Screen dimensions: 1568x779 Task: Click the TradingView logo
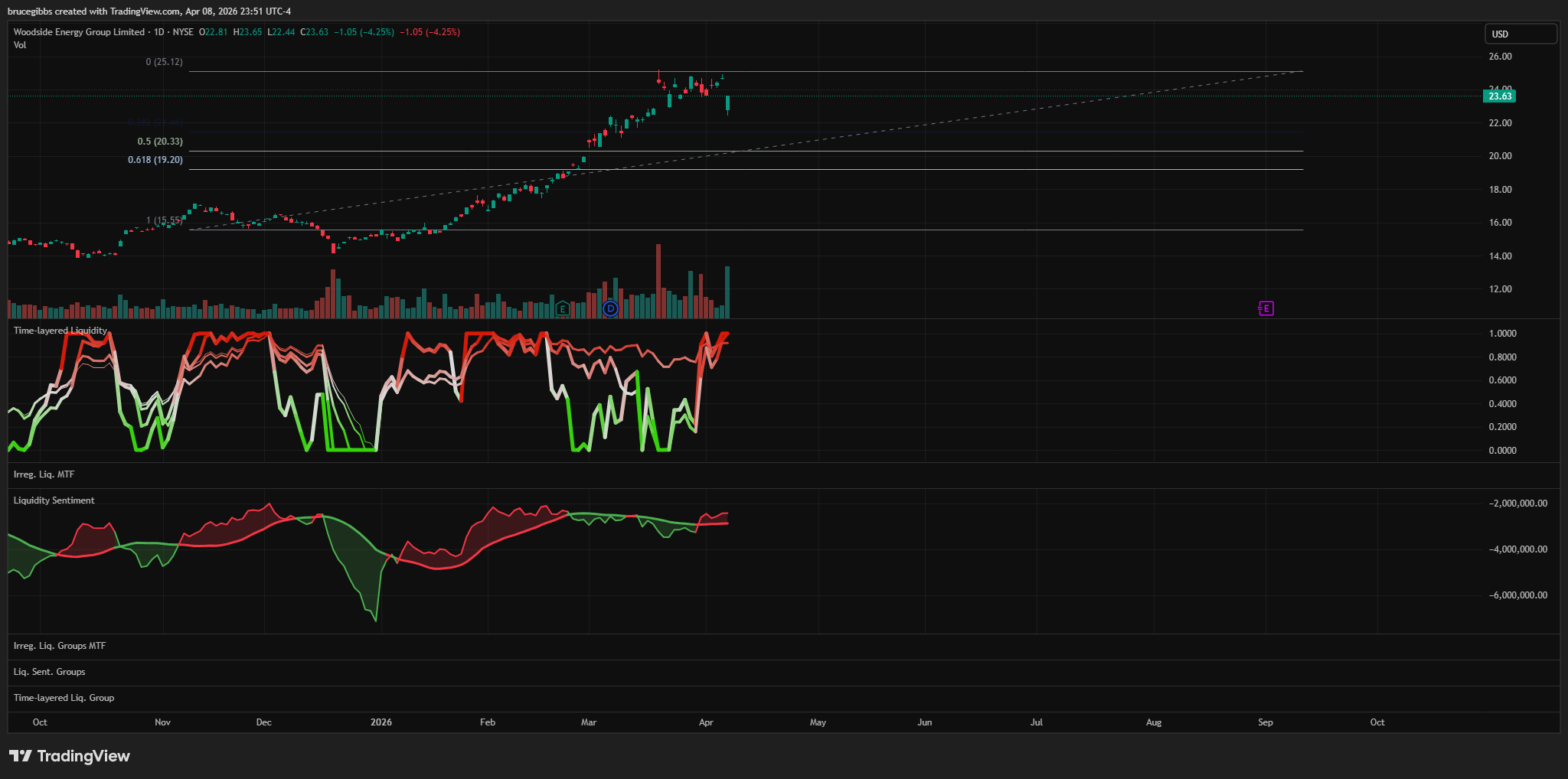coord(70,756)
